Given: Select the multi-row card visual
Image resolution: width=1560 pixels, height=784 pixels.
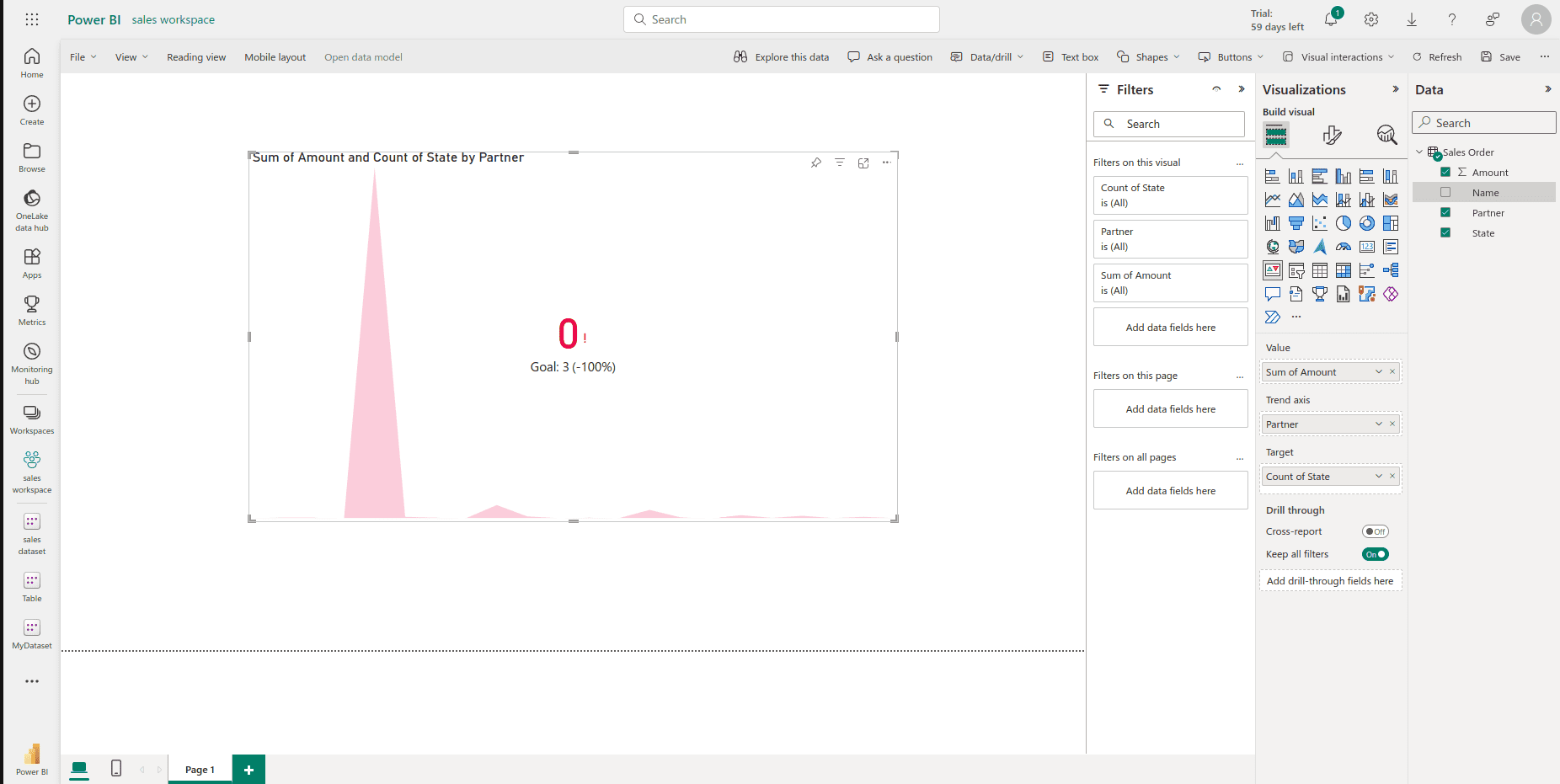Looking at the screenshot, I should [1391, 247].
